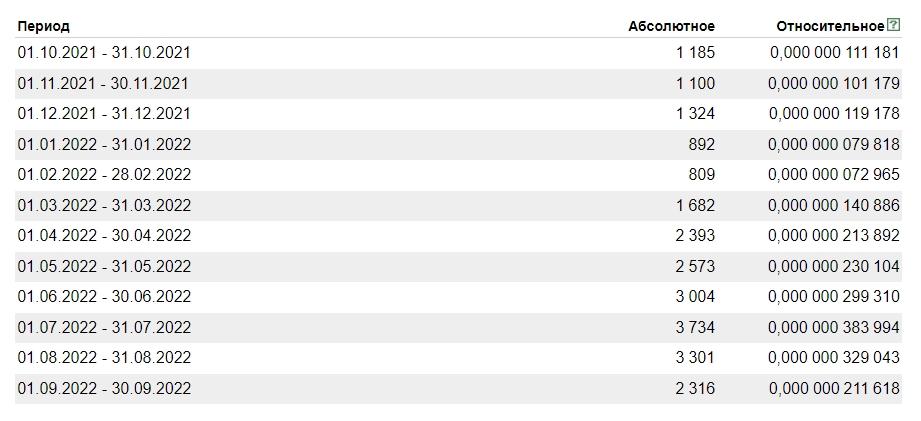Image resolution: width=921 pixels, height=421 pixels.
Task: Click the relative value 0,000 000 072 965
Action: click(834, 175)
